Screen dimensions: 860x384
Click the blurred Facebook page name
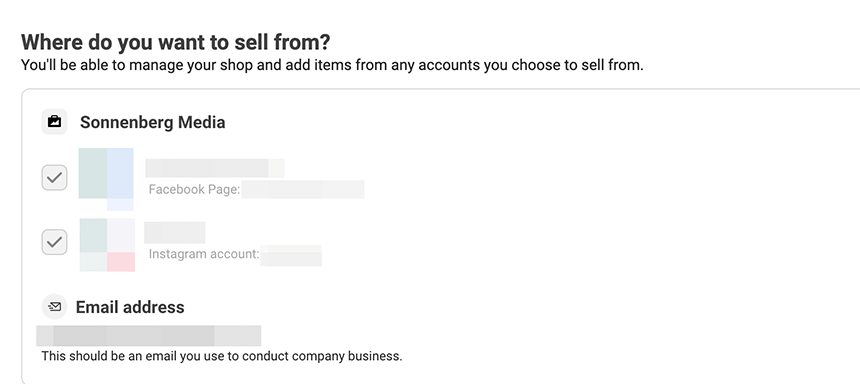[x=214, y=168]
